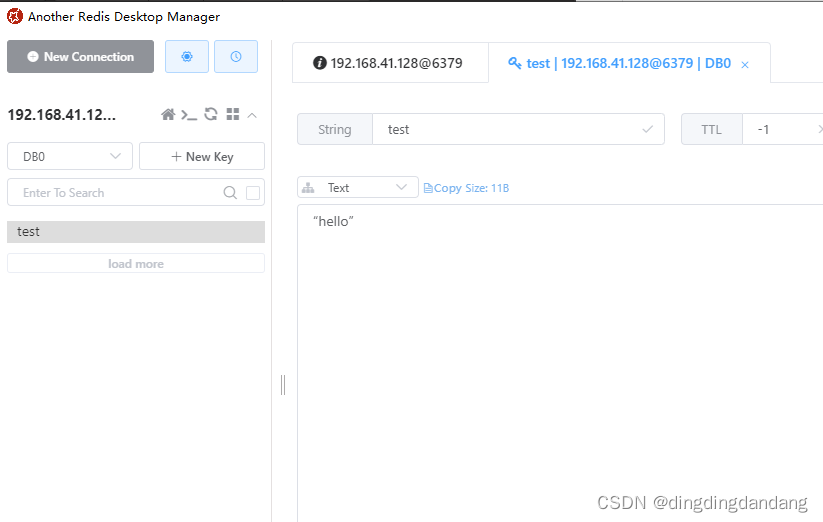The width and height of the screenshot is (823, 522).
Task: Open the connection grid menu icon
Action: 233,114
